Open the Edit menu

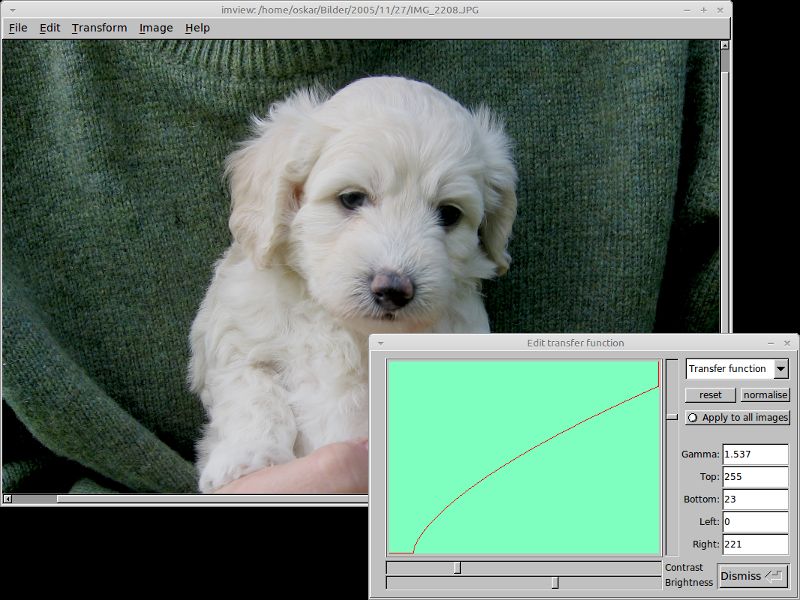click(x=49, y=28)
